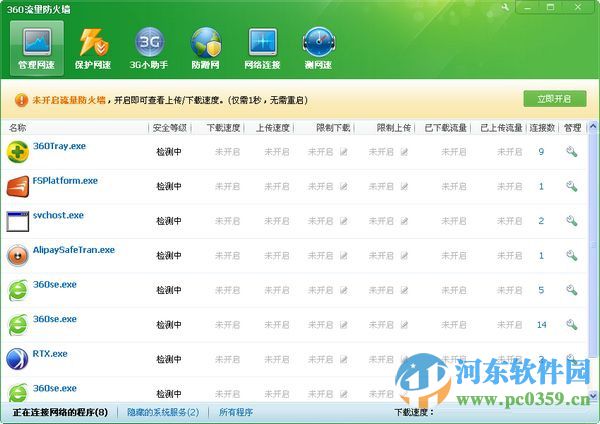Open manage wrench for 360Tray.exe
This screenshot has width=600, height=424.
(x=572, y=152)
